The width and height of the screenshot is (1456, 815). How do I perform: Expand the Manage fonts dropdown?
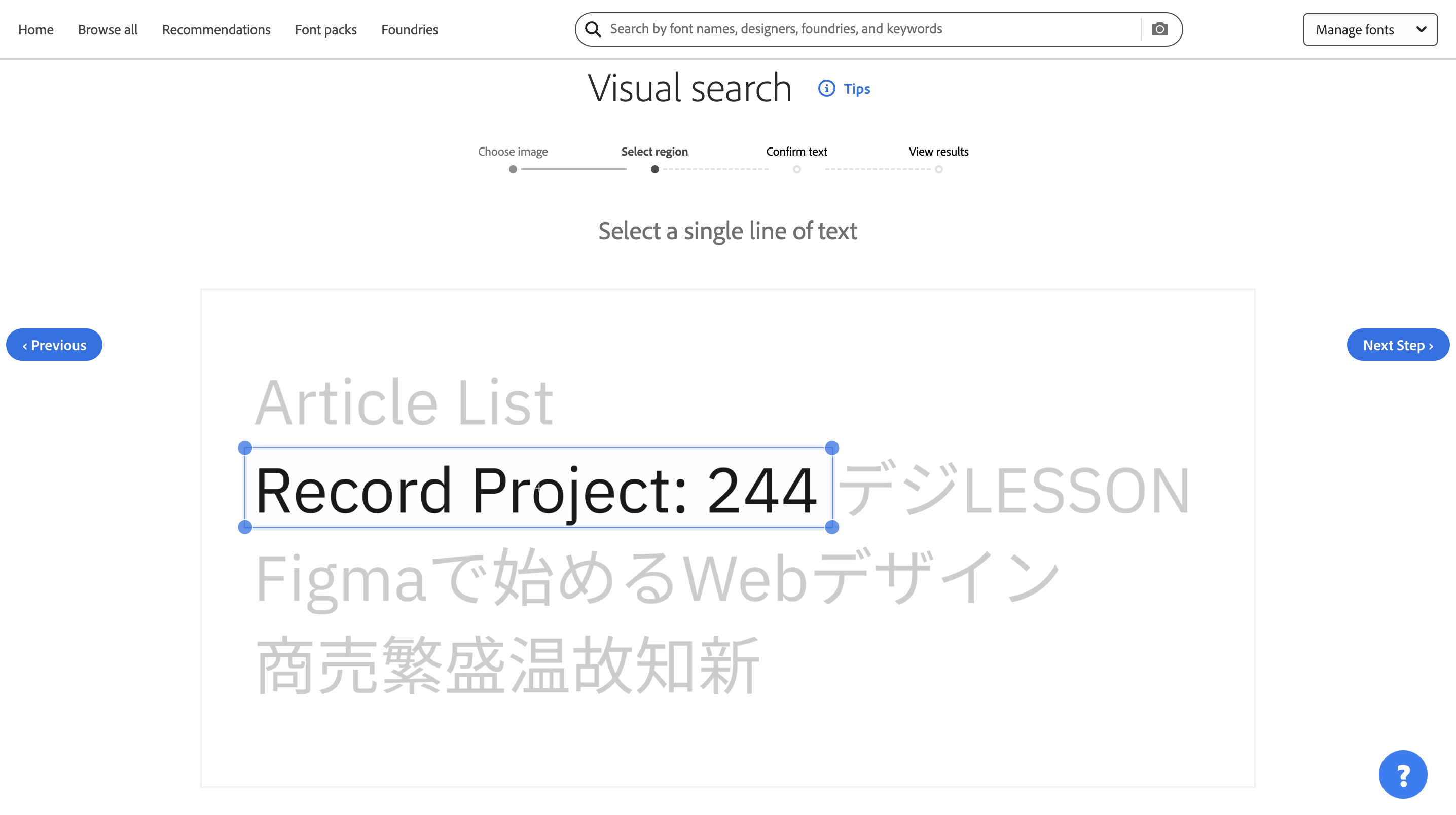1369,29
